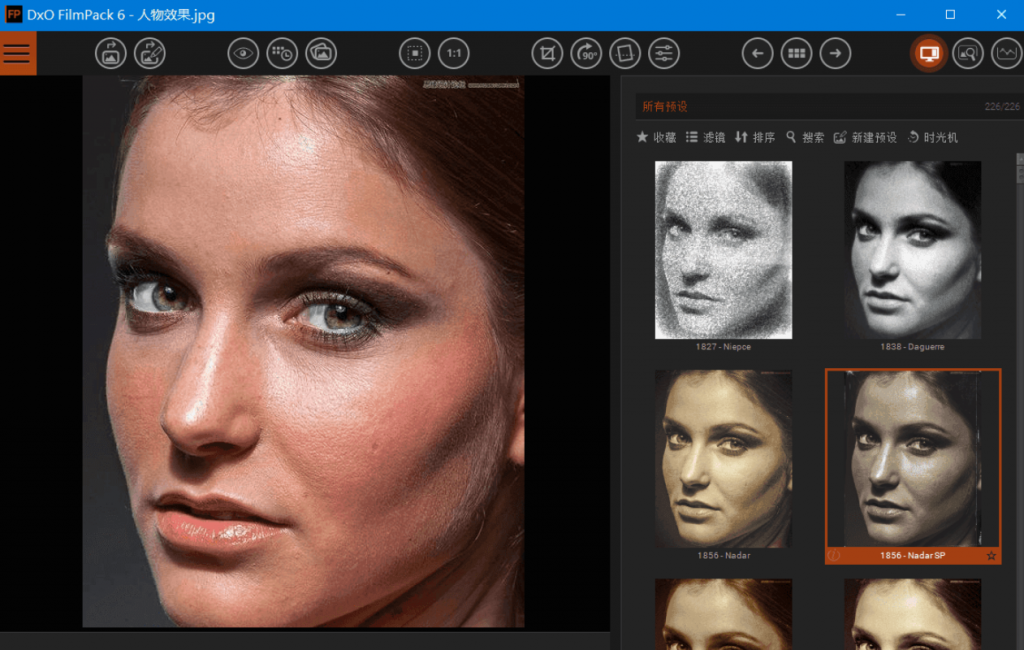The width and height of the screenshot is (1024, 650).
Task: Rotate image 90 degrees
Action: click(x=586, y=53)
